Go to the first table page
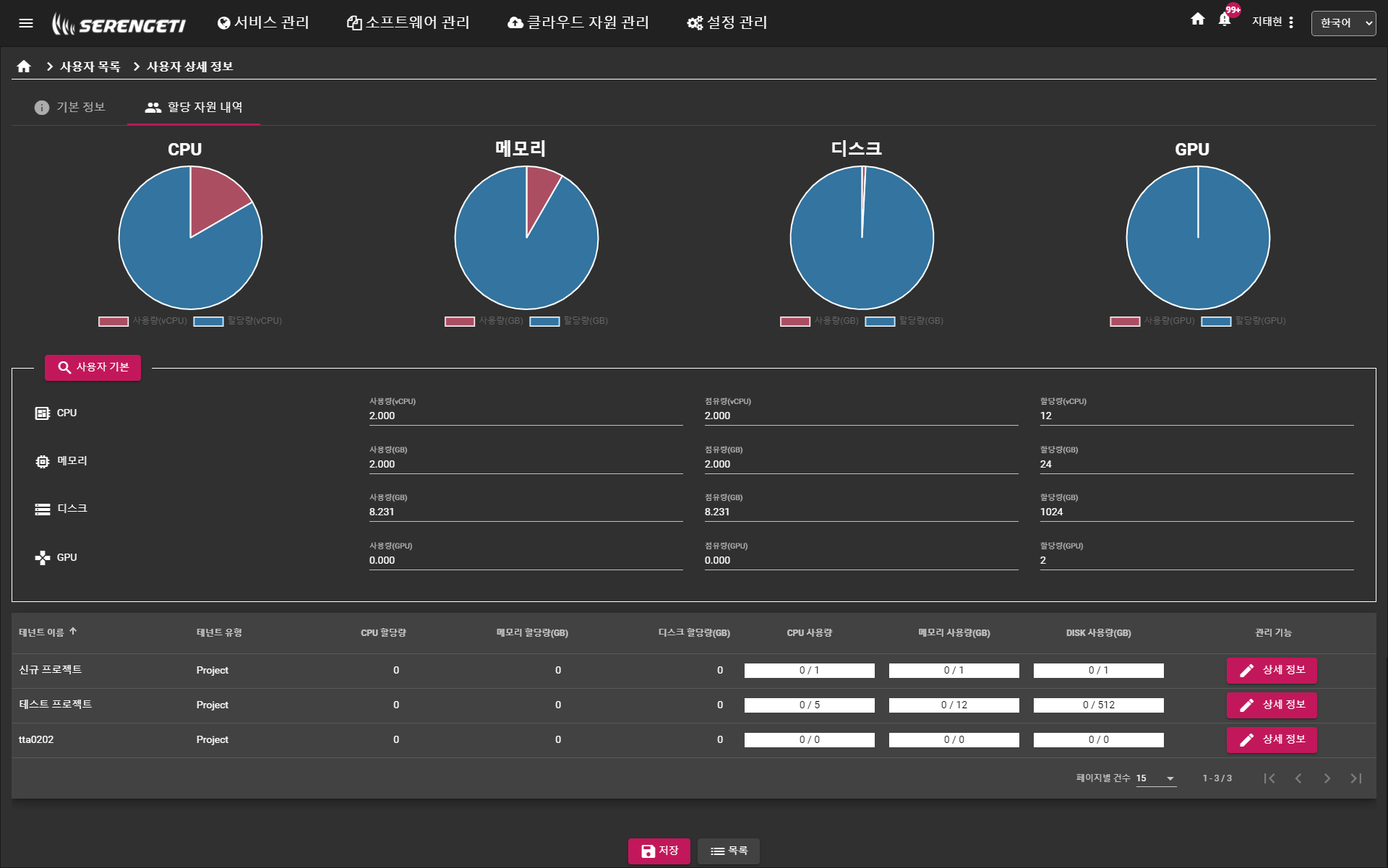This screenshot has height=868, width=1388. click(1269, 778)
